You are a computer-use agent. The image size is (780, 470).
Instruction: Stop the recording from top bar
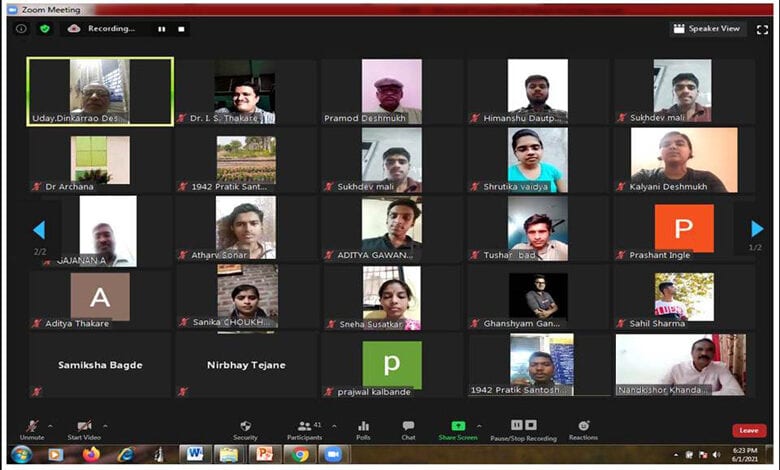(181, 29)
